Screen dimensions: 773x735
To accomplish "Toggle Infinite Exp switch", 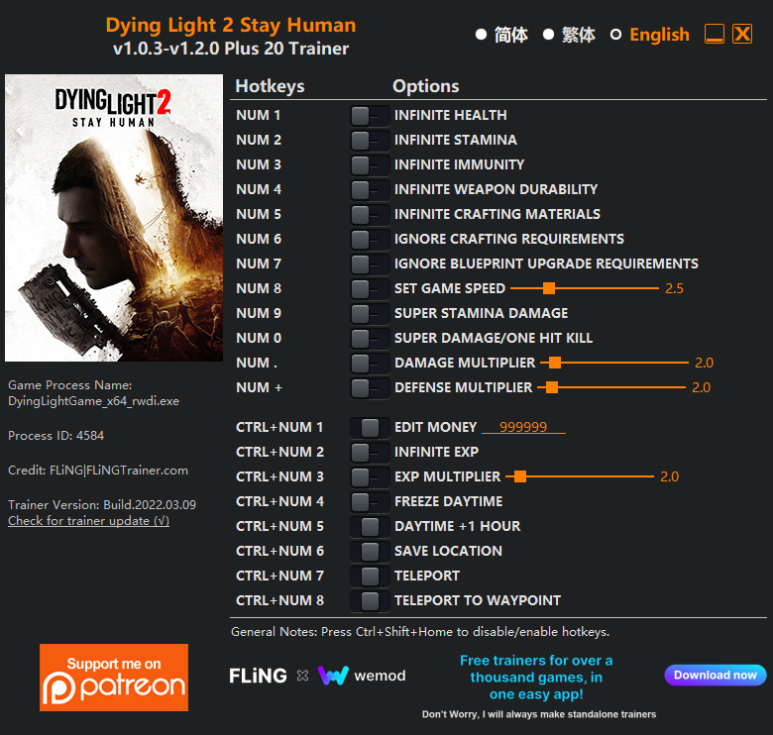I will [370, 452].
